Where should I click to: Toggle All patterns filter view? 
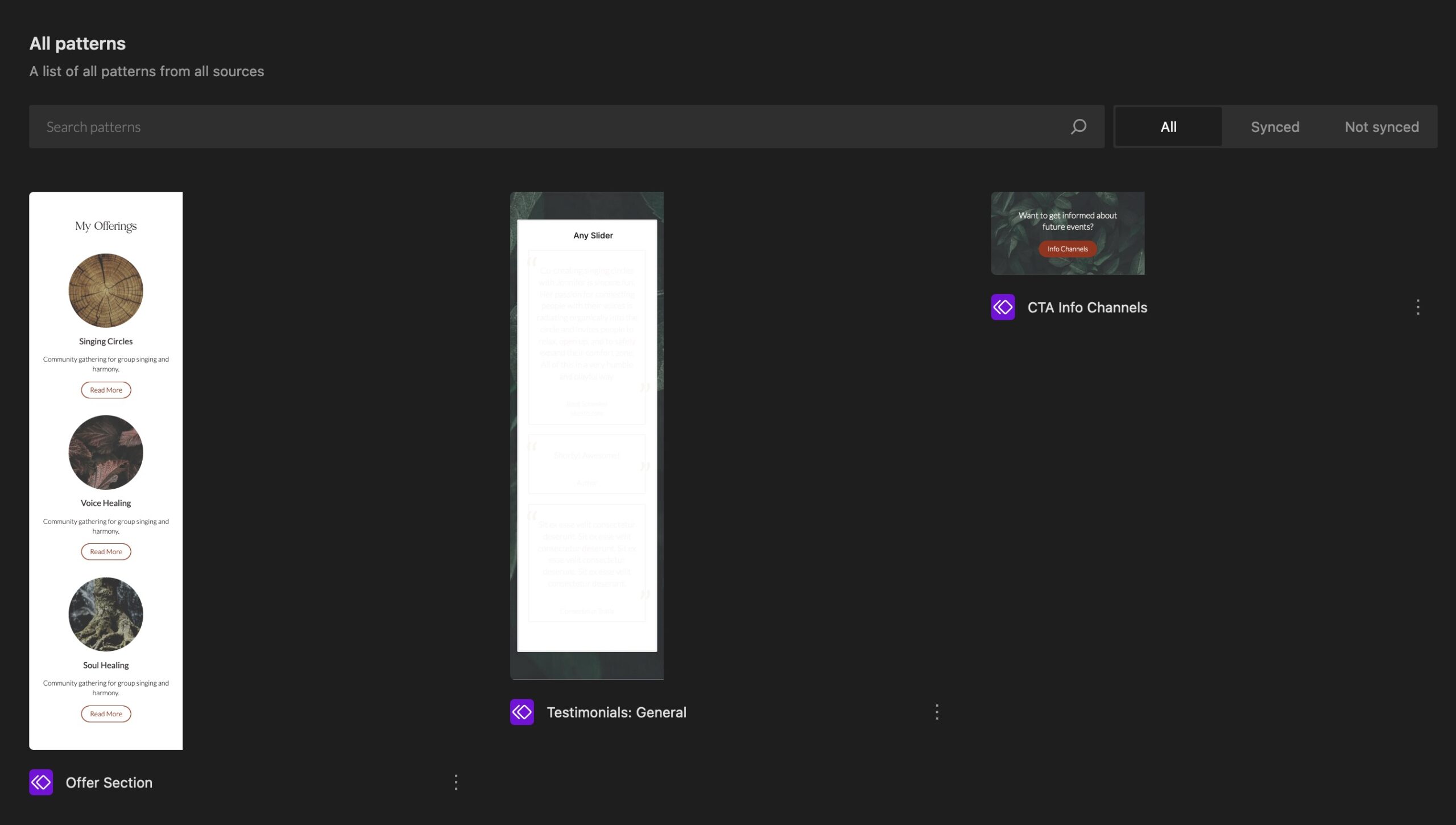[1168, 126]
